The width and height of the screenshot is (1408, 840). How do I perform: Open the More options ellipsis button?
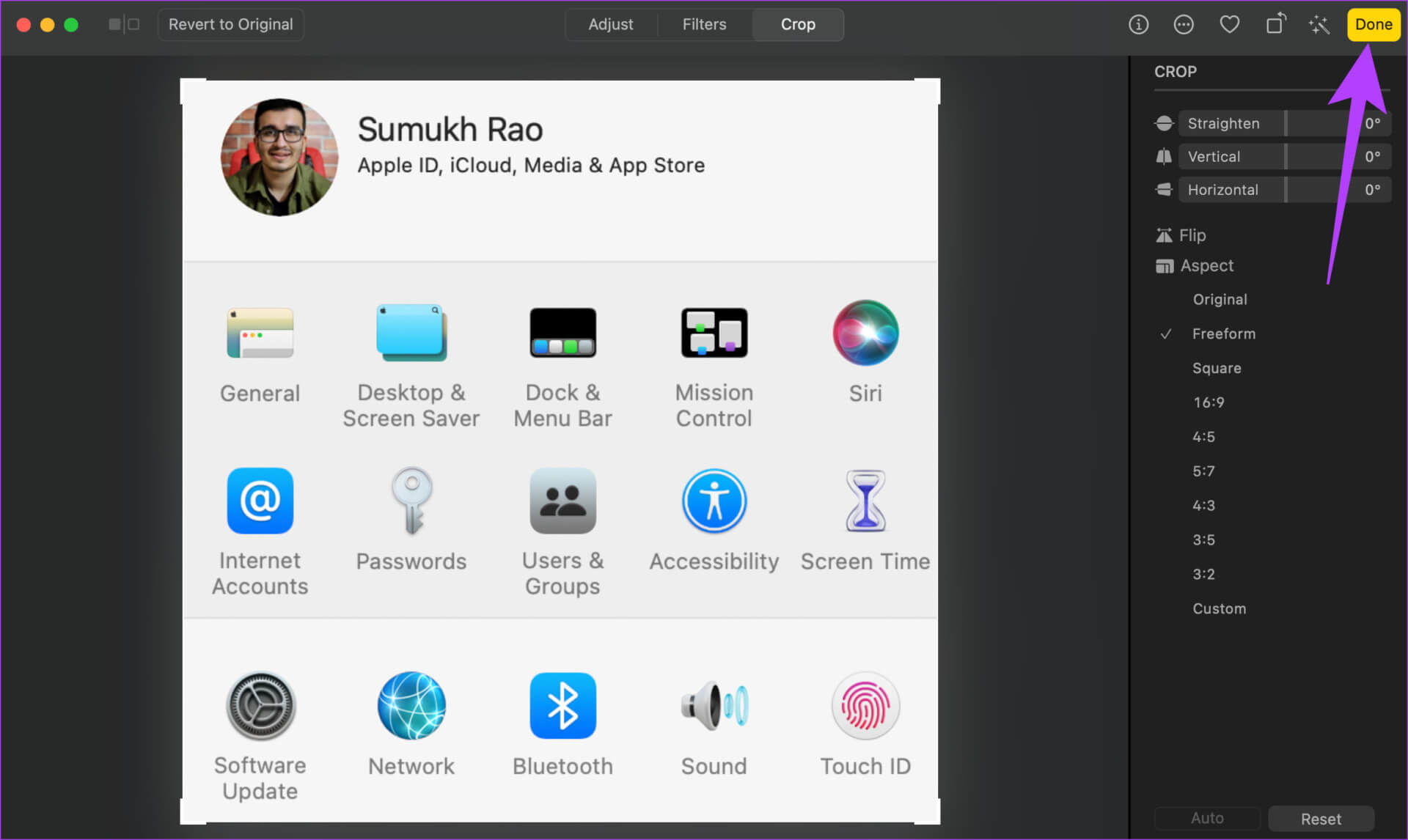click(1184, 24)
